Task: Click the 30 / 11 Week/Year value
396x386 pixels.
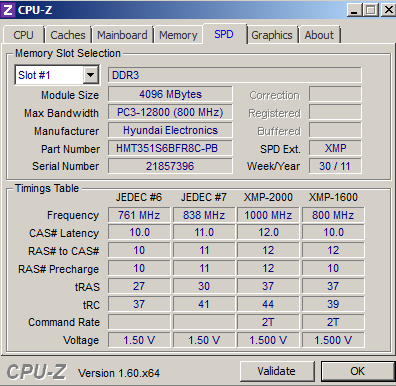Action: [335, 166]
